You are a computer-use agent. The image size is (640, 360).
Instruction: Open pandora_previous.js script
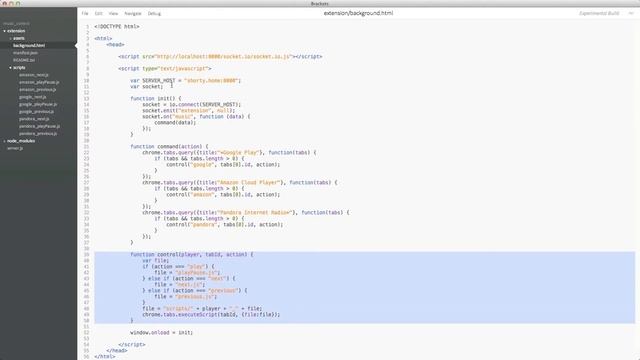point(38,133)
